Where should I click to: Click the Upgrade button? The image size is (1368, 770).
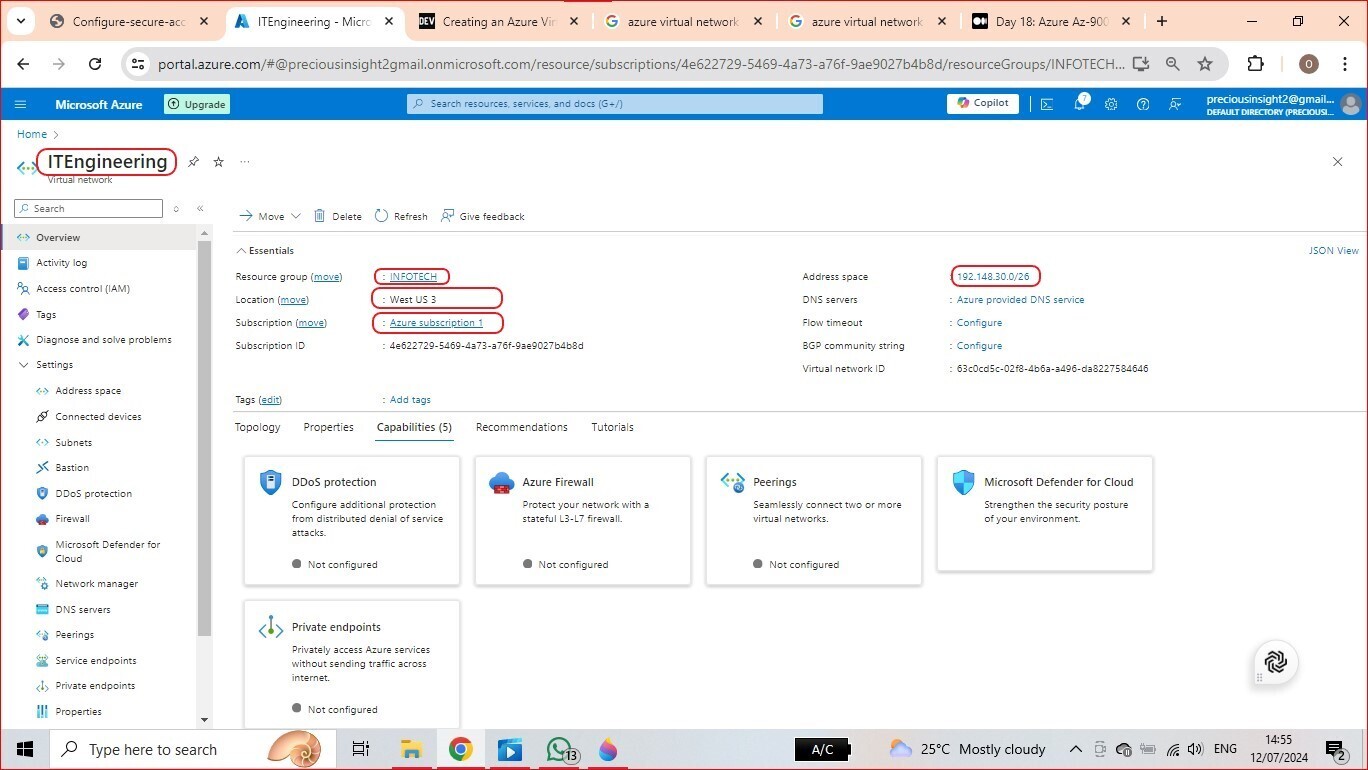click(x=197, y=104)
